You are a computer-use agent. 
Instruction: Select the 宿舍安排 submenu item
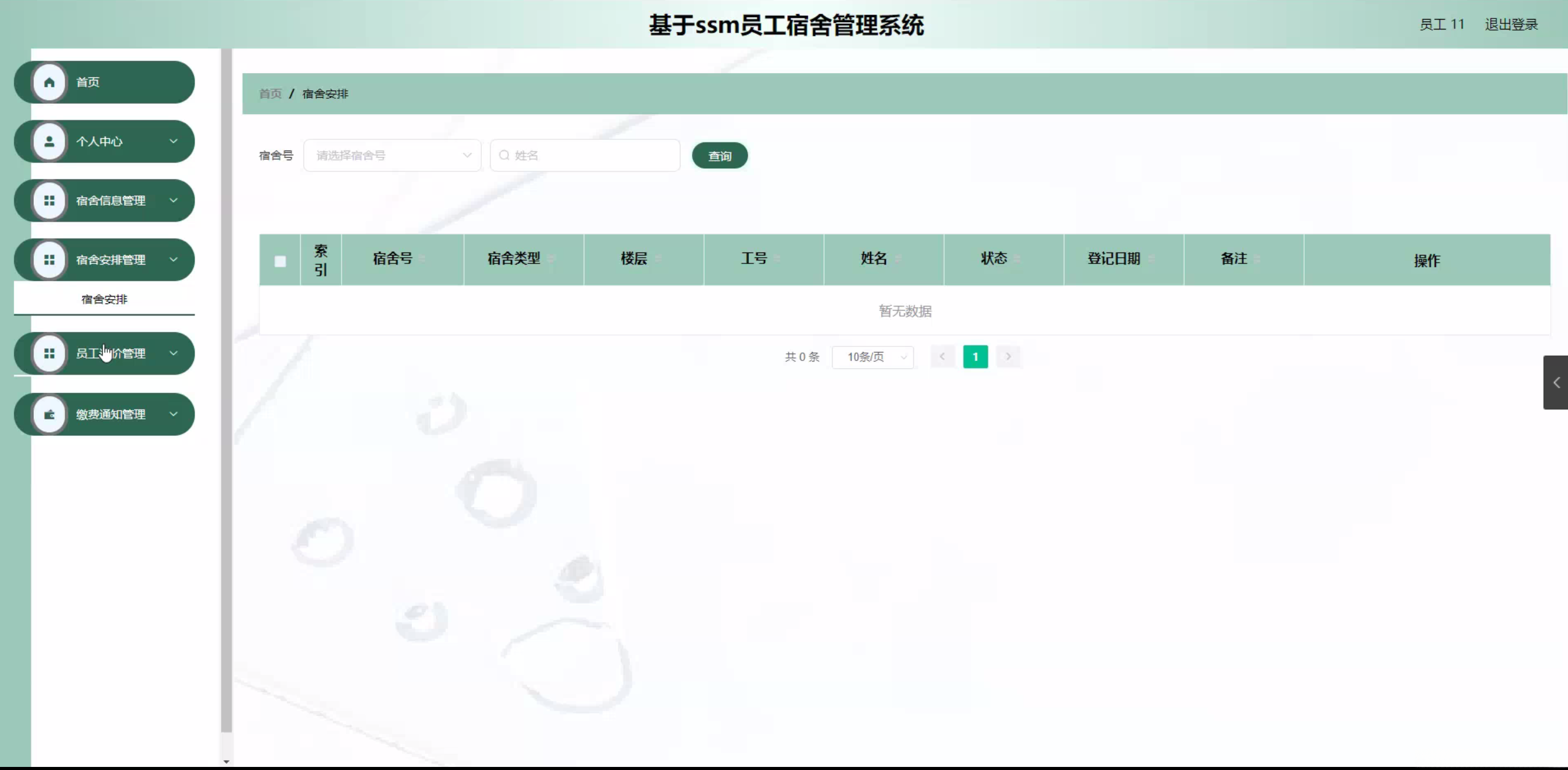[x=104, y=300]
